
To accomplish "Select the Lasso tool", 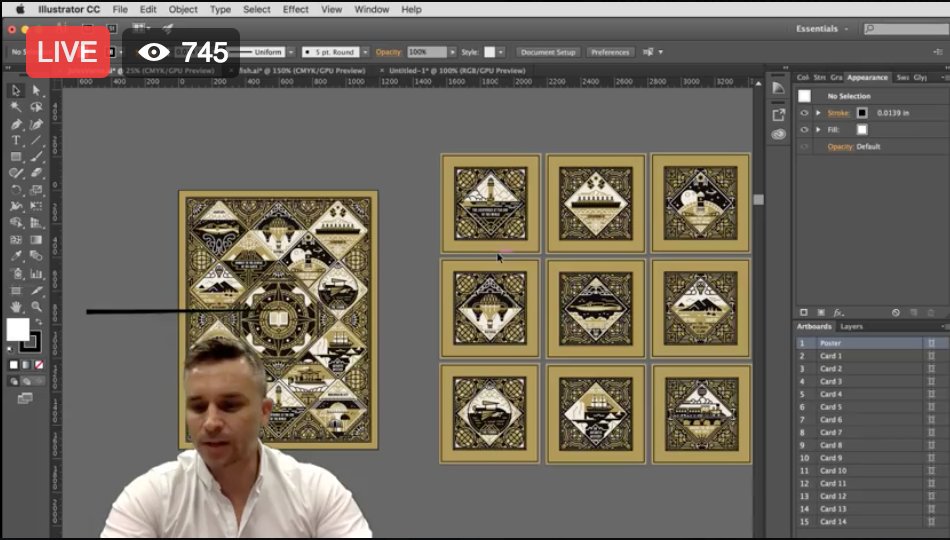I will [36, 107].
